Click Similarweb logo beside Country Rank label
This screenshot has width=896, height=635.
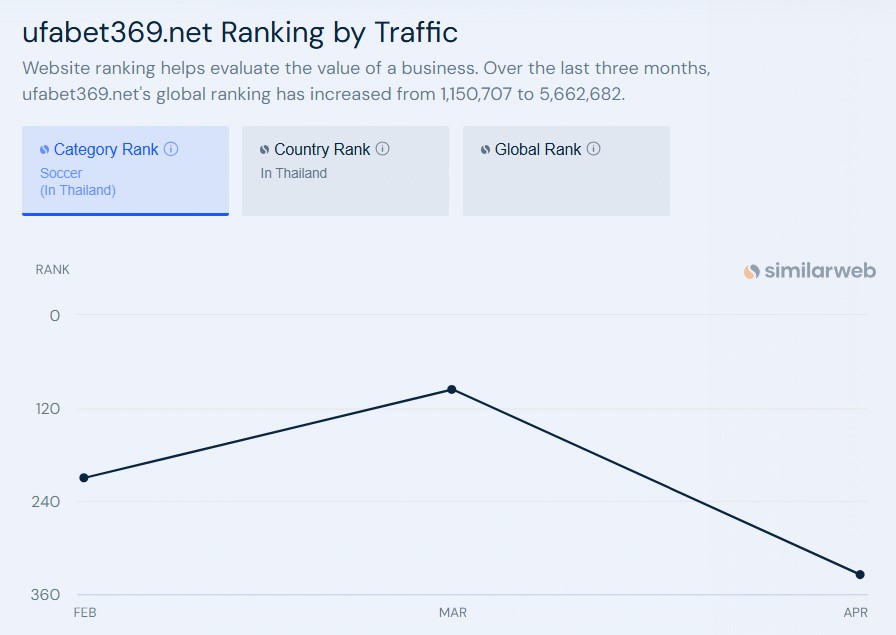pos(264,150)
